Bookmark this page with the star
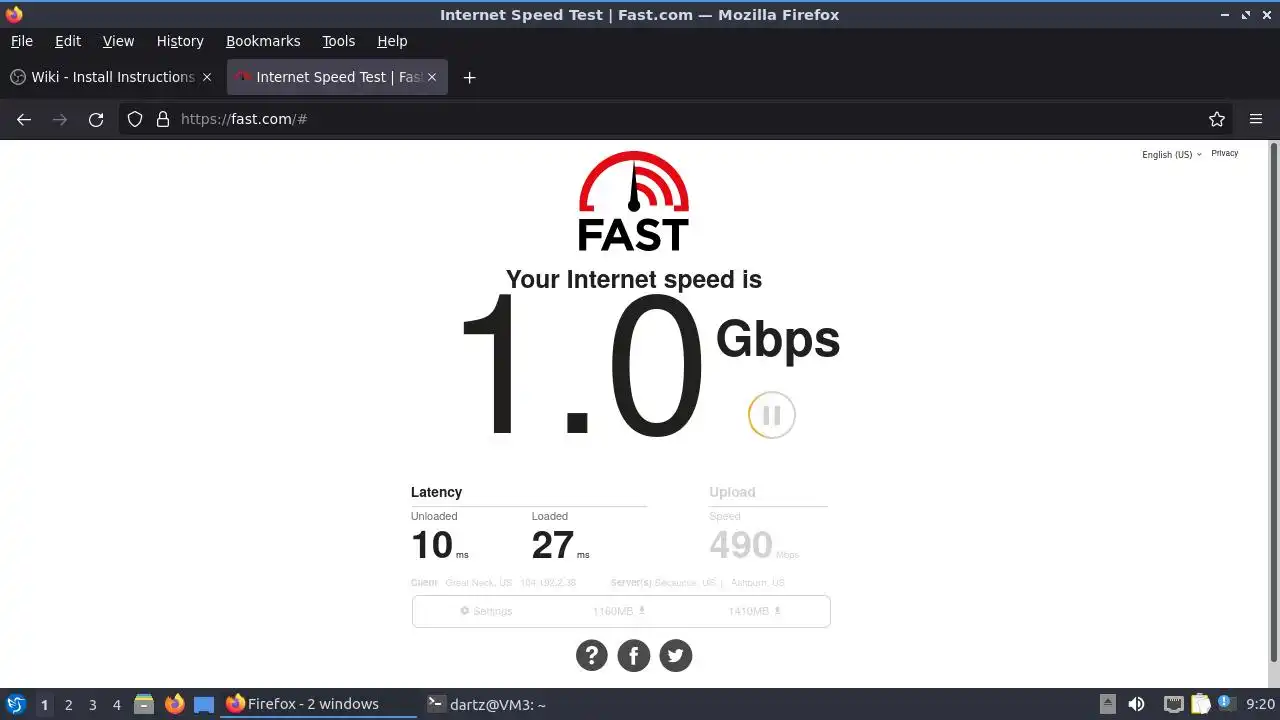Viewport: 1280px width, 720px height. pyautogui.click(x=1217, y=119)
